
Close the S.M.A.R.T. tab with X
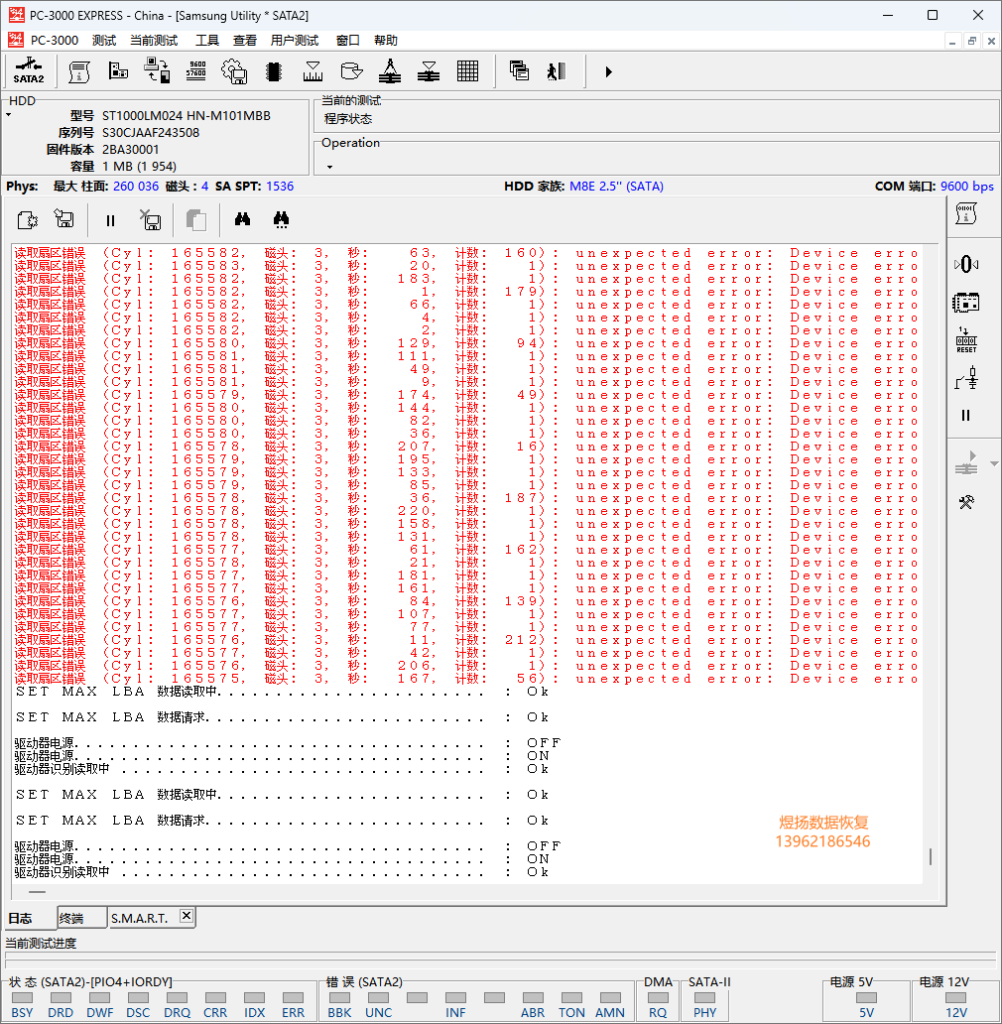tap(186, 916)
